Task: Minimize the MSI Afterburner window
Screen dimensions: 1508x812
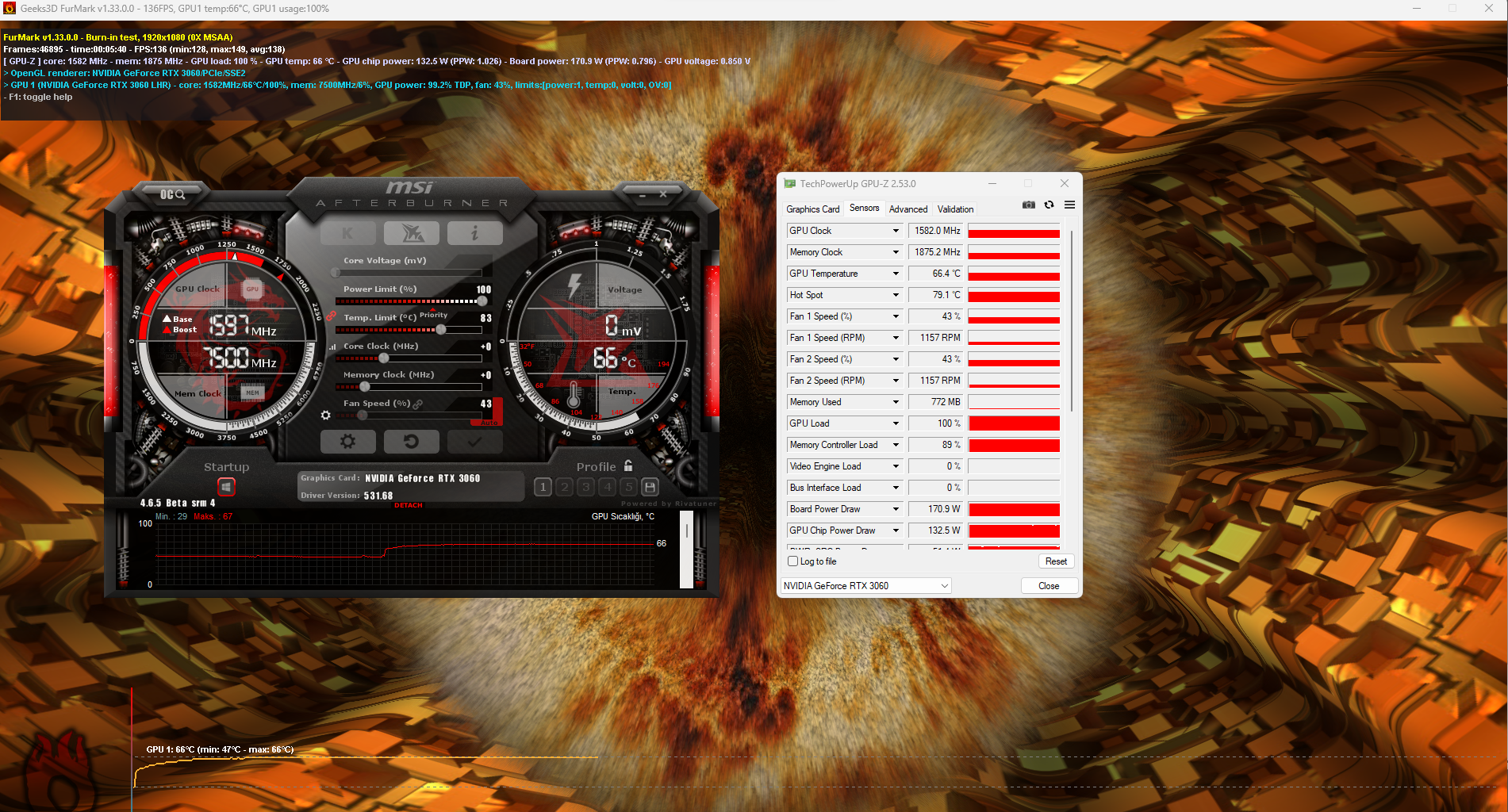Action: click(643, 194)
